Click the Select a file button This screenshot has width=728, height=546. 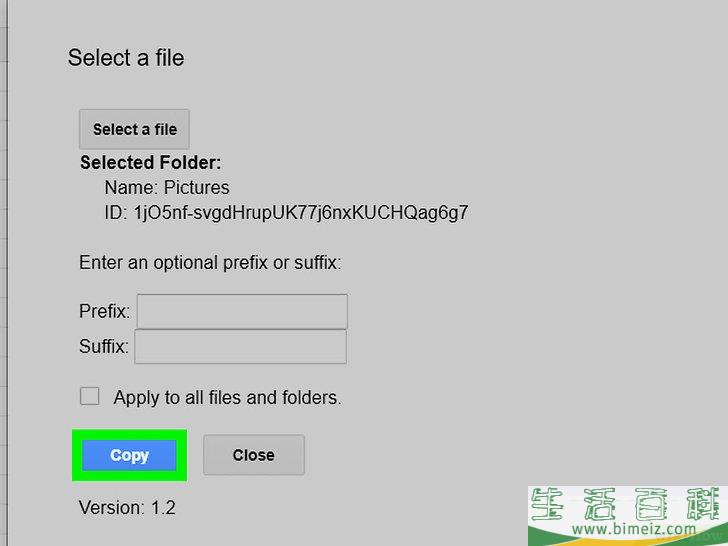(134, 129)
